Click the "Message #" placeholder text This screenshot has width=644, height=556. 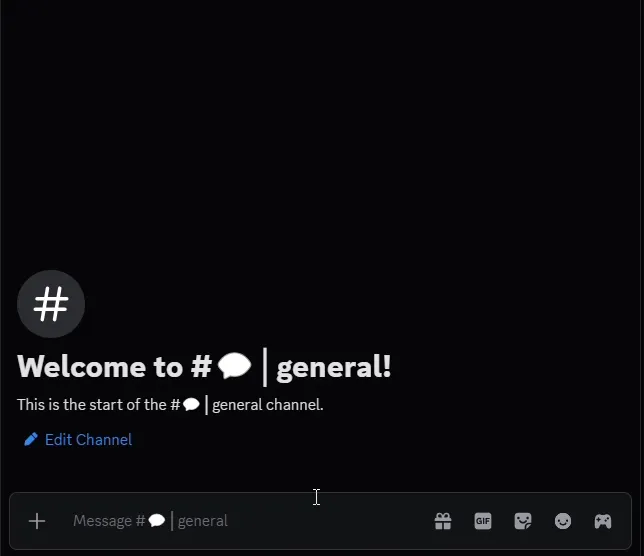[x=109, y=521]
